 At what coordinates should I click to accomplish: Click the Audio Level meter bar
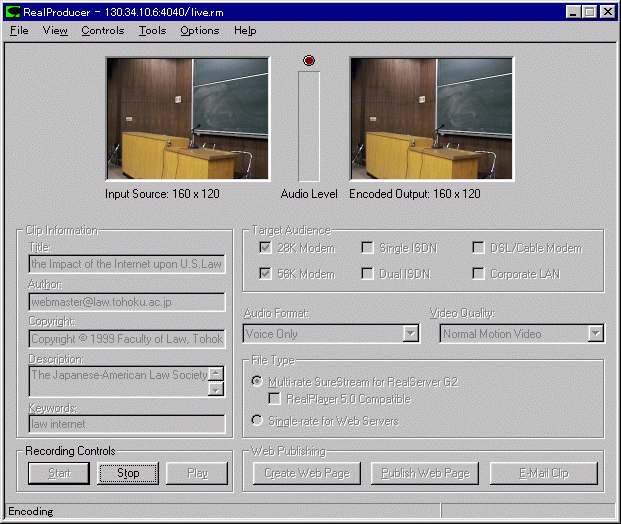tap(309, 127)
